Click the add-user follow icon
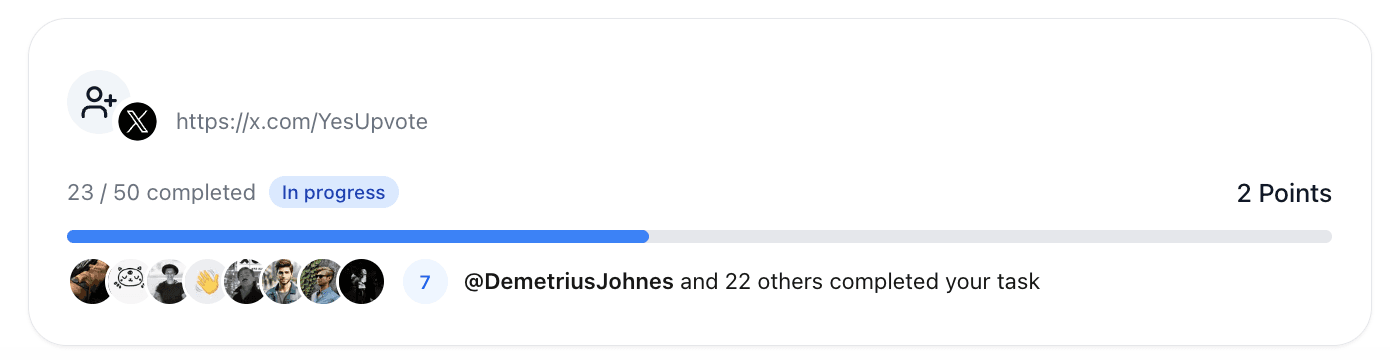 pyautogui.click(x=99, y=102)
